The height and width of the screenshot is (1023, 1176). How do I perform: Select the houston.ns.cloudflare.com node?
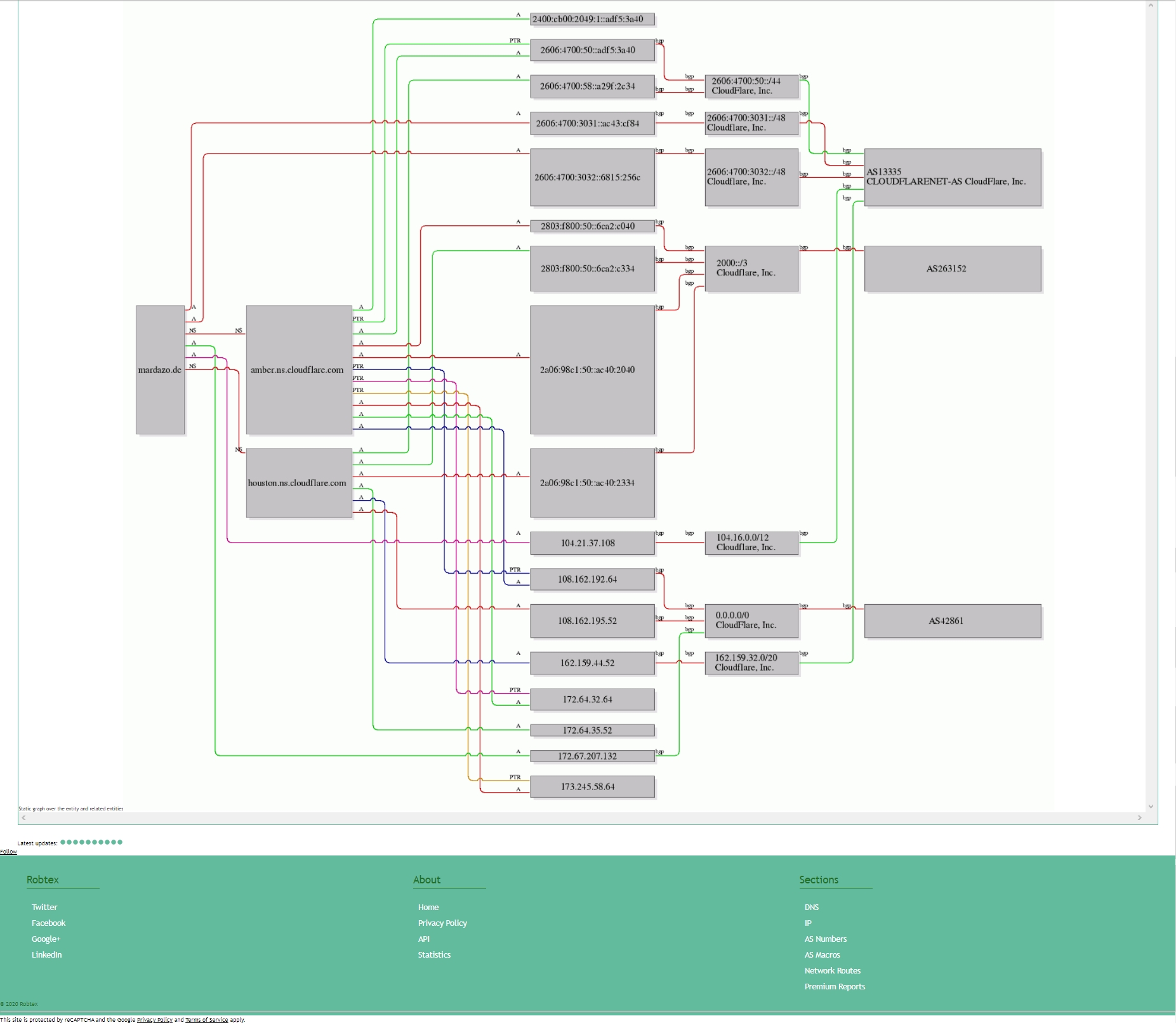click(299, 482)
